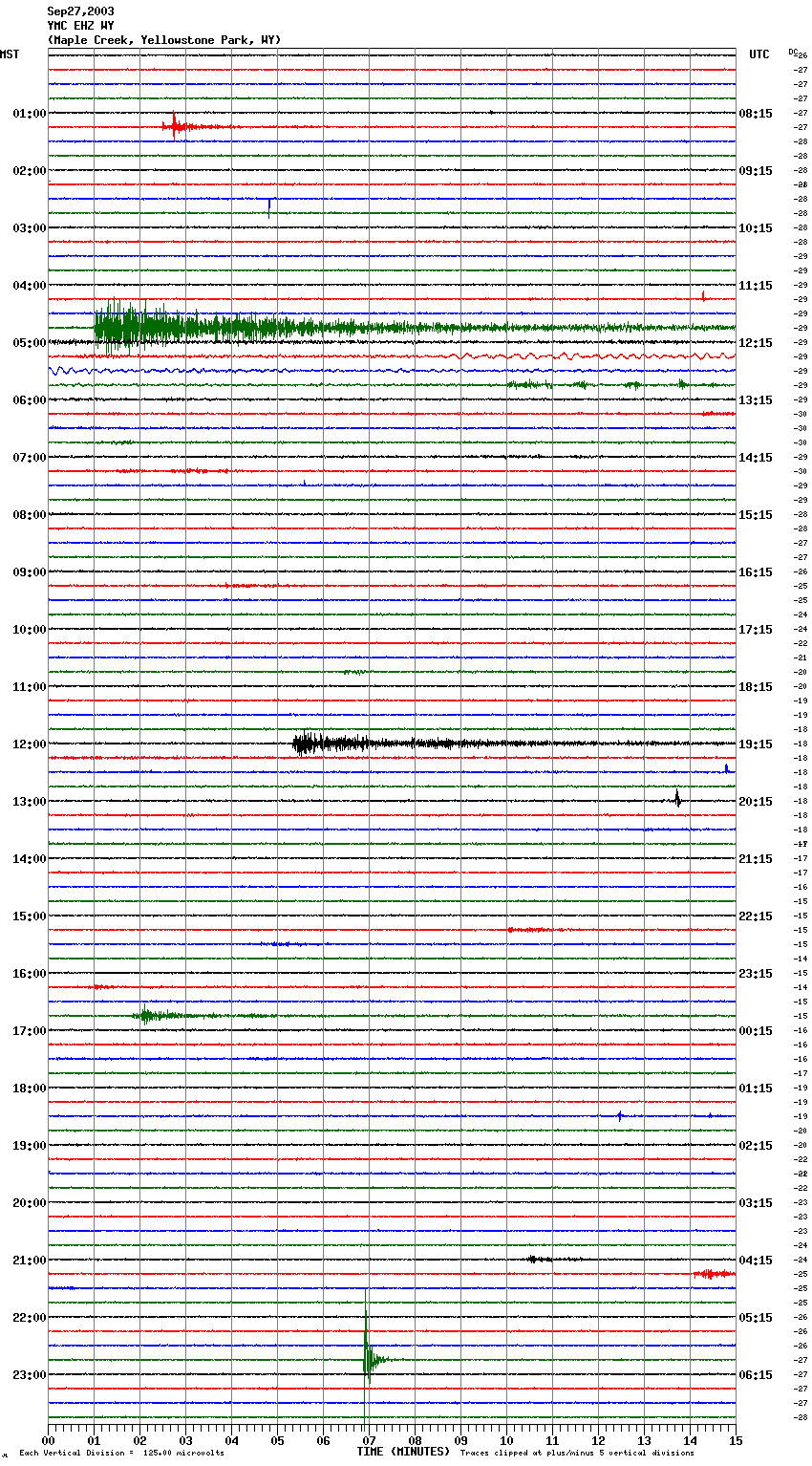Click the '10:15' UTC row label
Image resolution: width=812 pixels, height=1466 pixels.
[756, 228]
